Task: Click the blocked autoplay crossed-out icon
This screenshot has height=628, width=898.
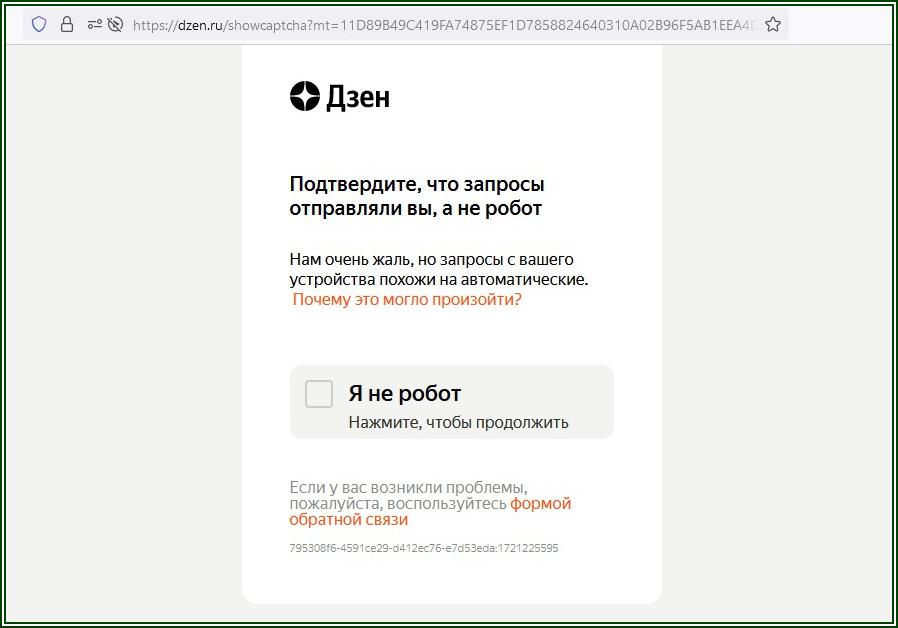Action: (115, 24)
